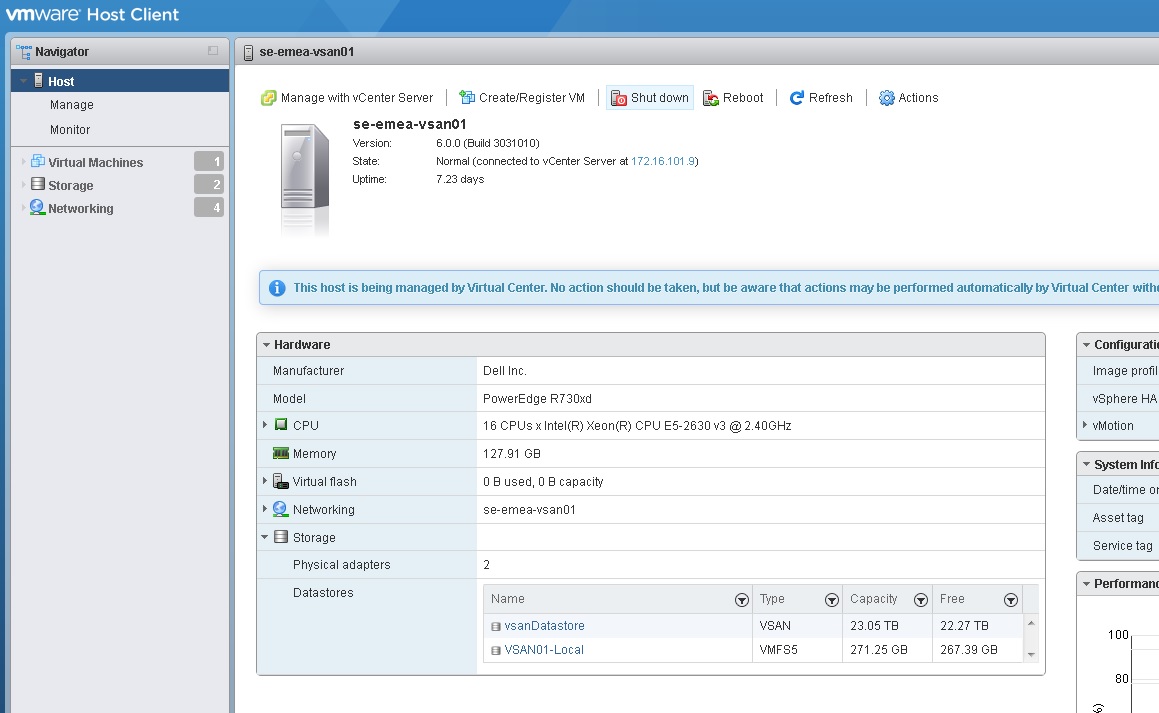
Task: Click the Shut down button
Action: [650, 98]
